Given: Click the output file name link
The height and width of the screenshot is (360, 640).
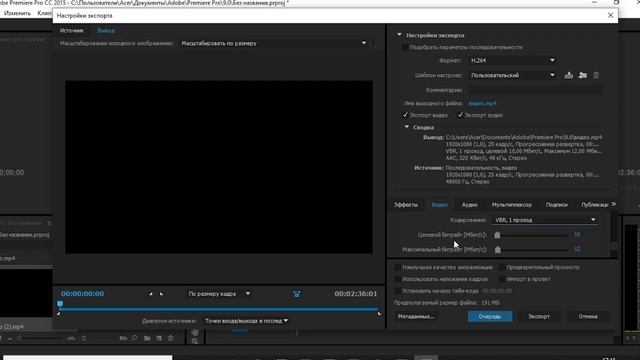Looking at the screenshot, I should click(x=482, y=104).
